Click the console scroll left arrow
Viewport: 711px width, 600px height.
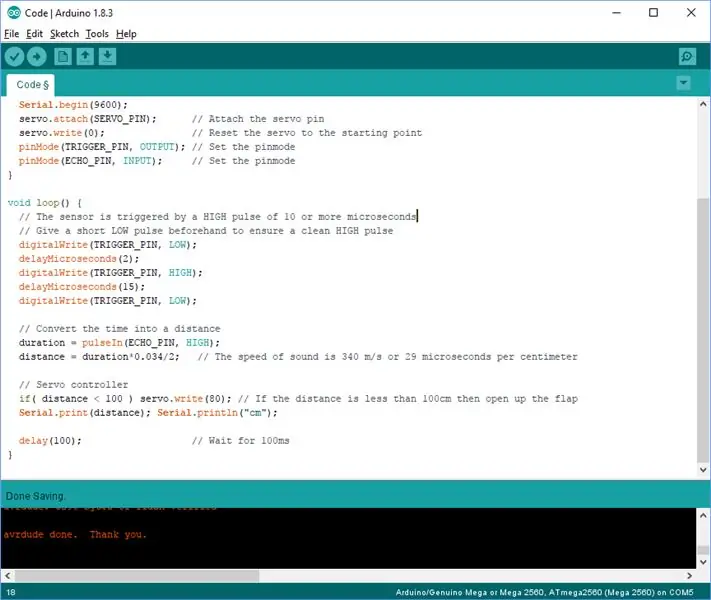tap(7, 576)
